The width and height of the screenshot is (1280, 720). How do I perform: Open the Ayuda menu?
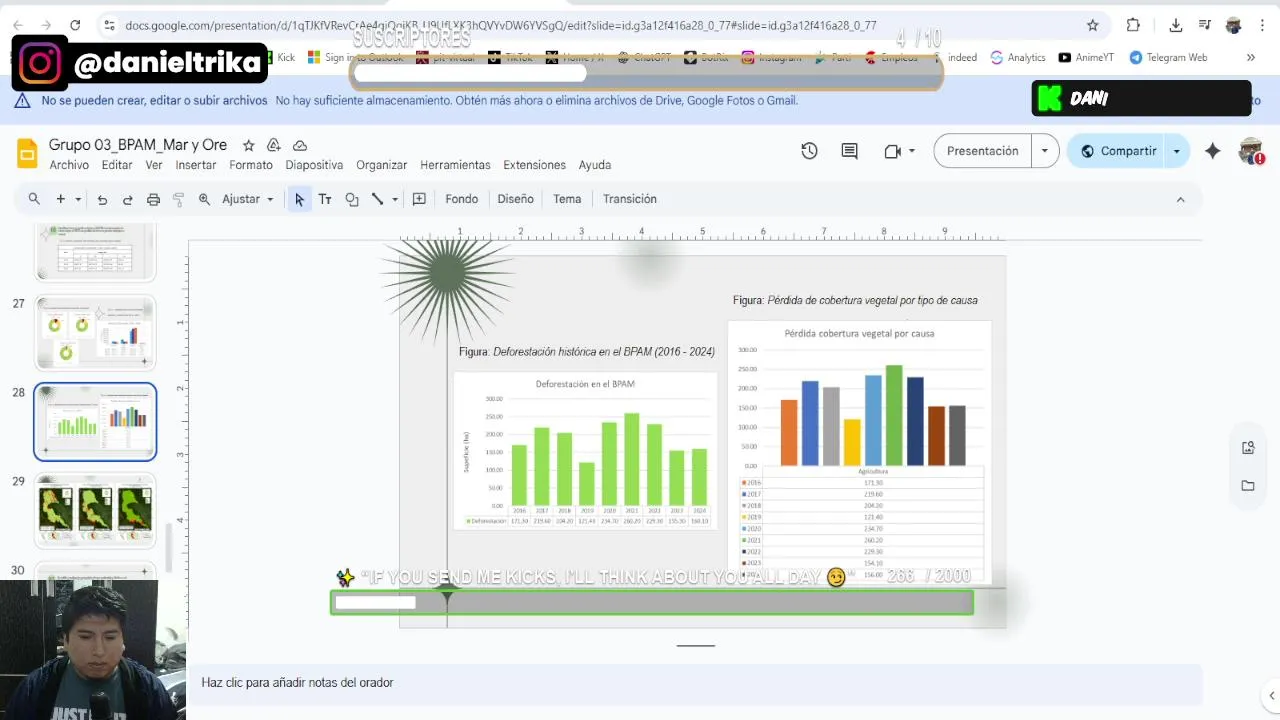(595, 165)
